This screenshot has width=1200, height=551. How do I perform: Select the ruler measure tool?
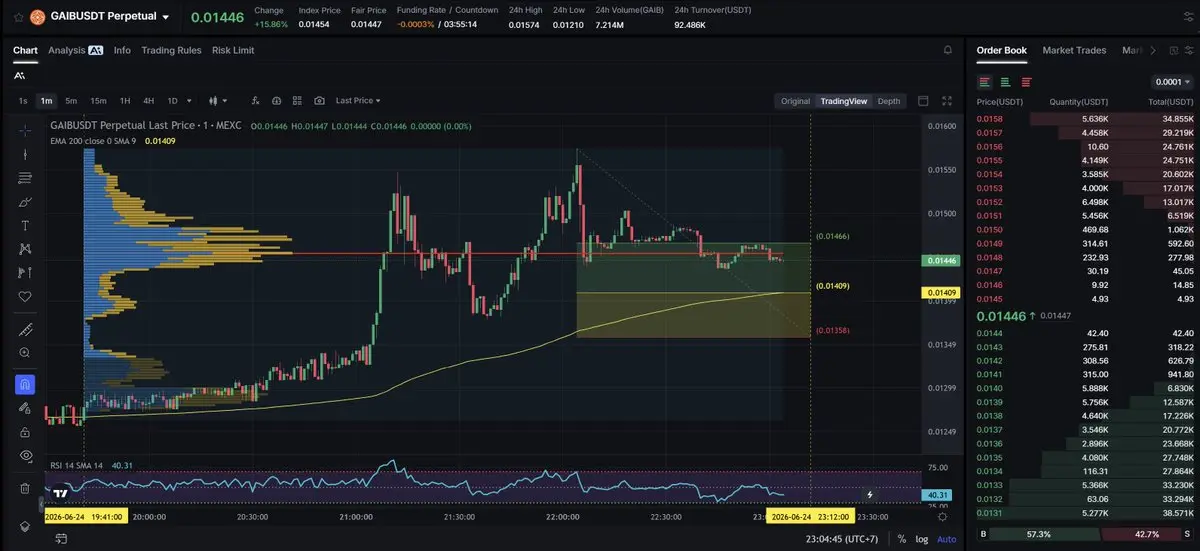25,329
